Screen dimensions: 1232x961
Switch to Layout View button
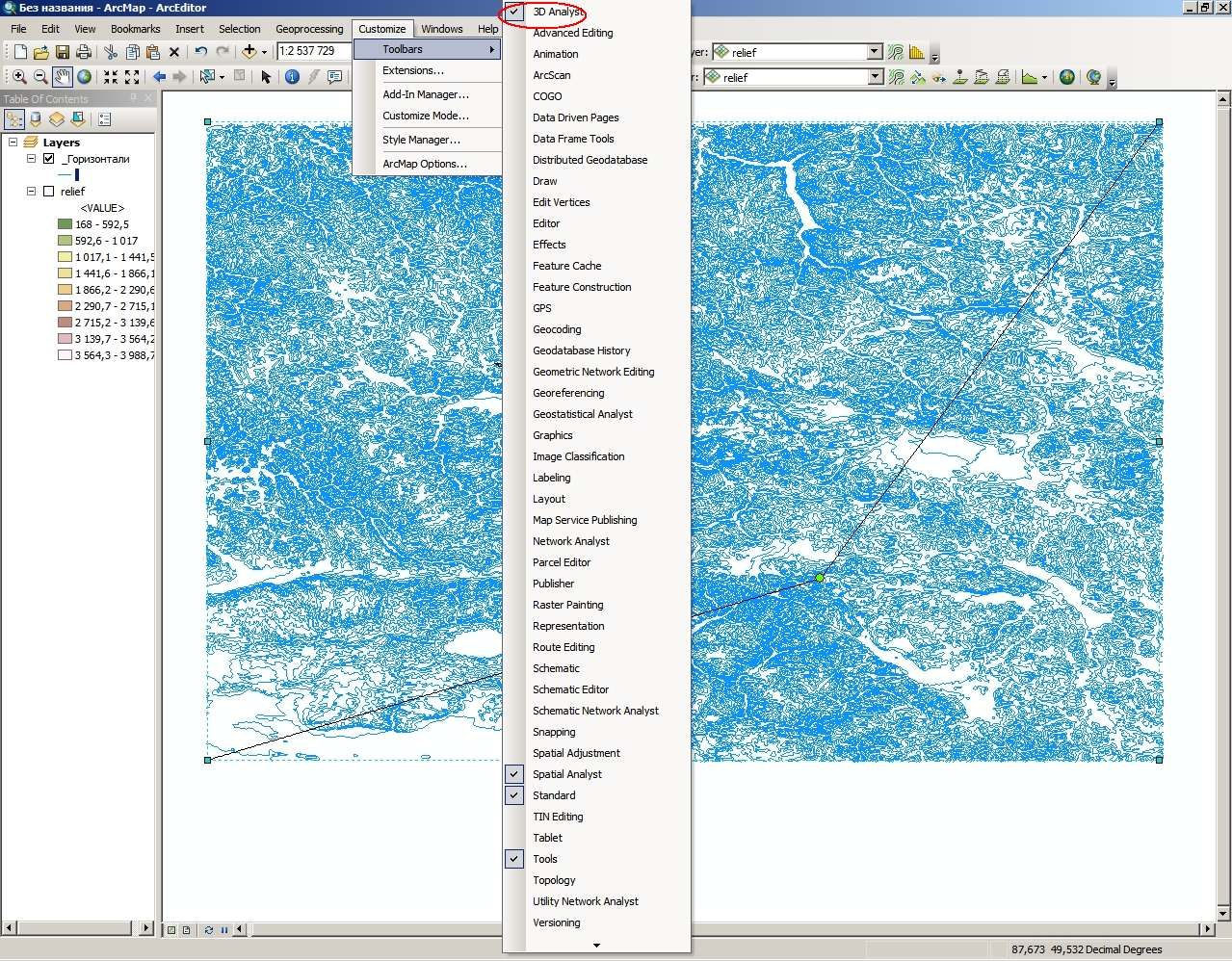tap(186, 930)
